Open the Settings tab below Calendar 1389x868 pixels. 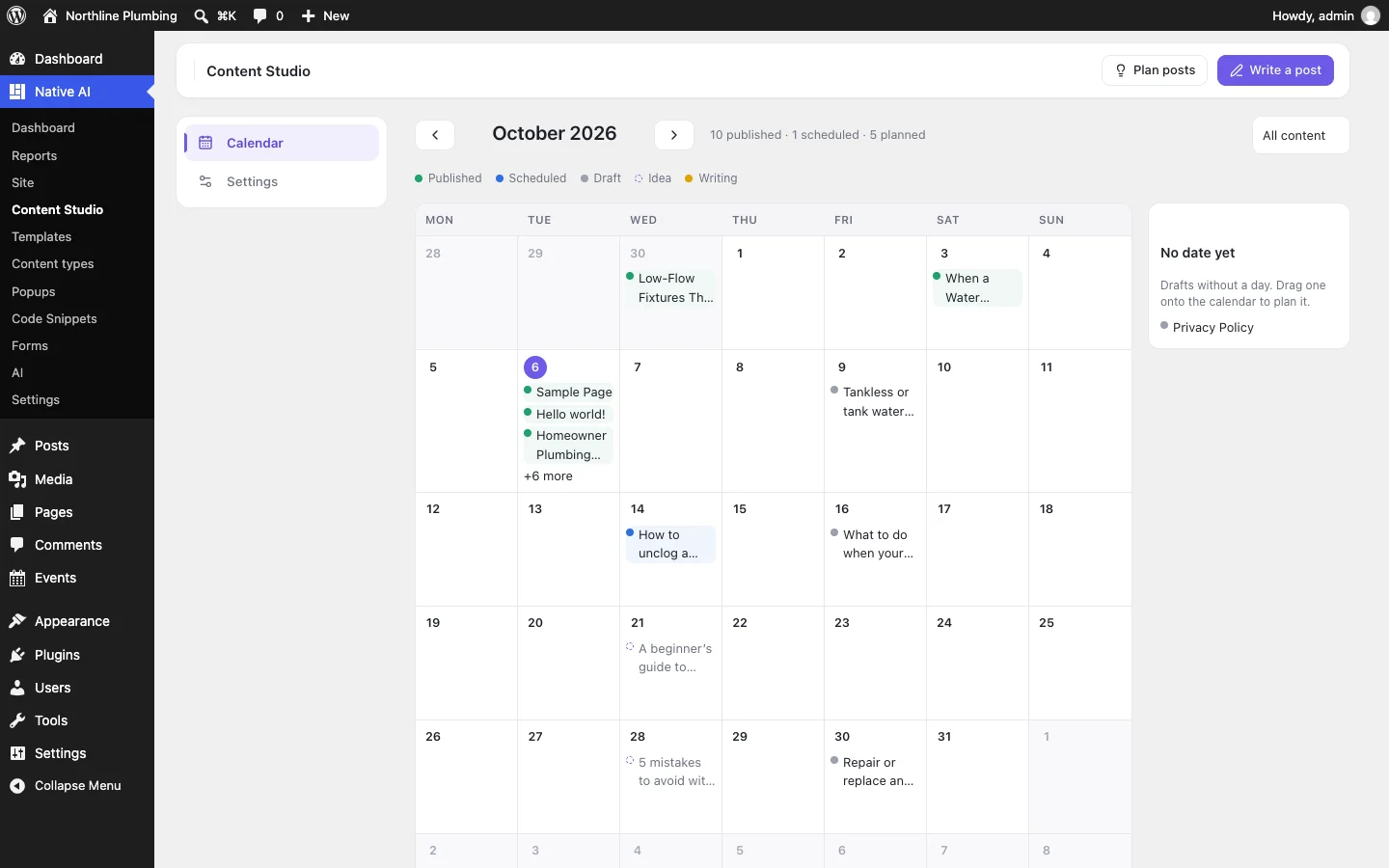pos(282,181)
